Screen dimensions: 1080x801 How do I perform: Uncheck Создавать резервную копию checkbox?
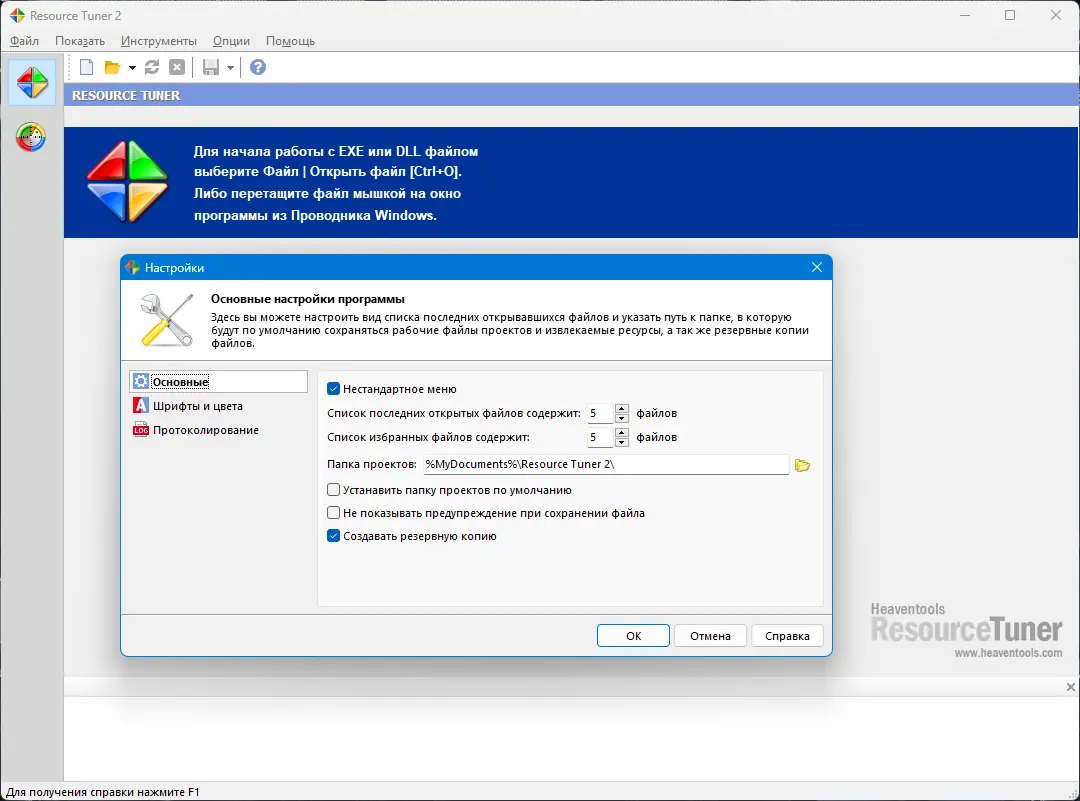coord(333,536)
